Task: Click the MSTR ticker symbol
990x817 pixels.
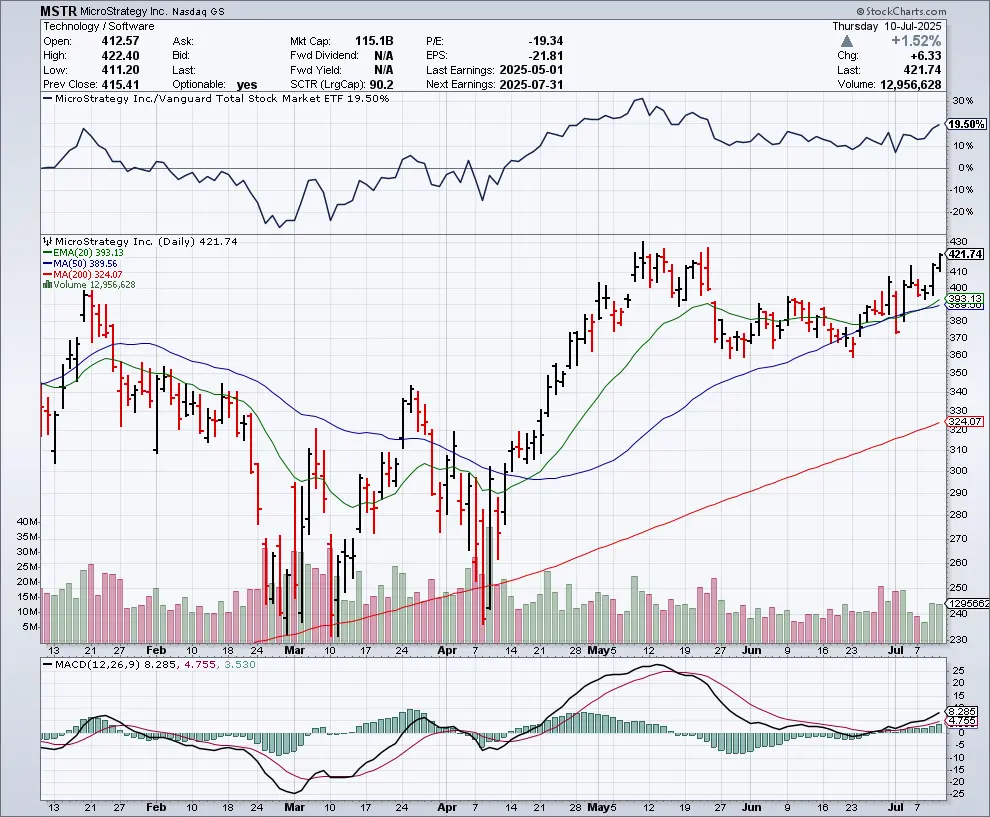Action: click(x=59, y=11)
